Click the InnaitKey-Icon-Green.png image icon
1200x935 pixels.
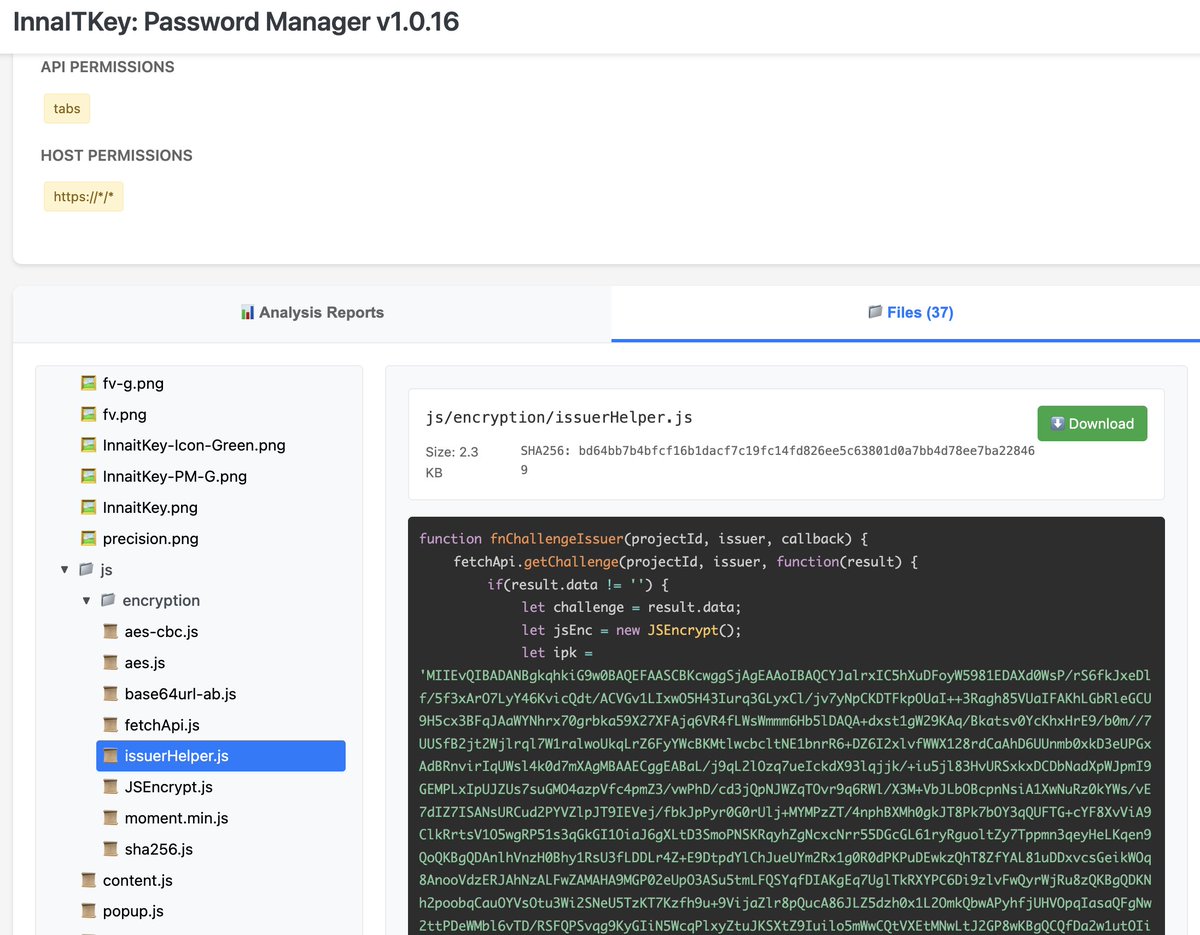pos(88,445)
